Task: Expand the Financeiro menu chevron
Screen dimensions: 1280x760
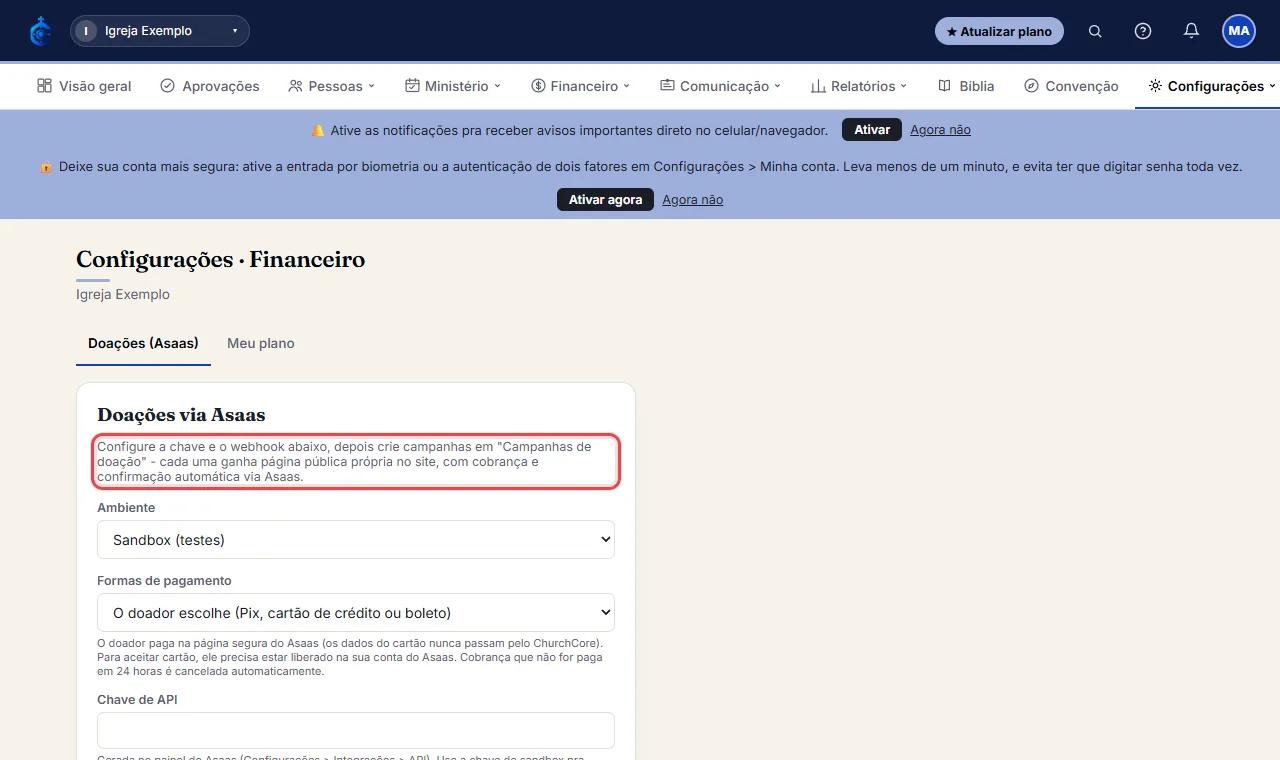Action: click(627, 86)
